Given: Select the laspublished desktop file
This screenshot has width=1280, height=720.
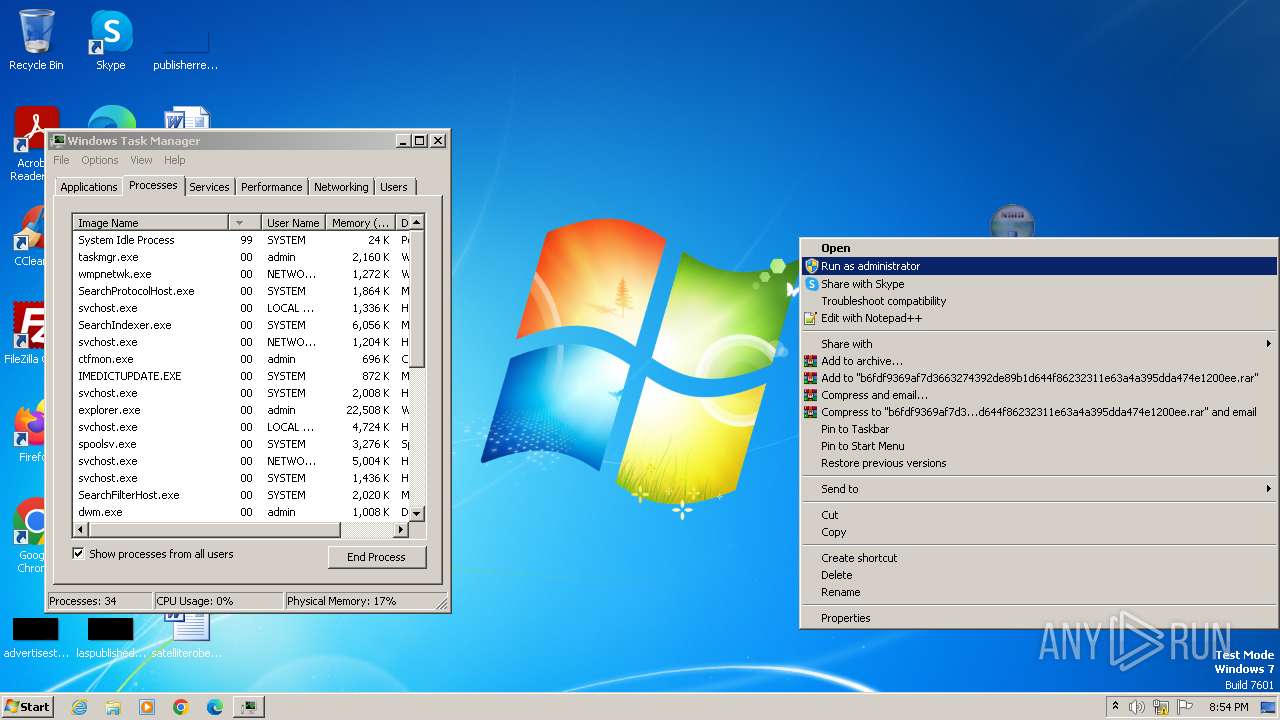Looking at the screenshot, I should (110, 637).
